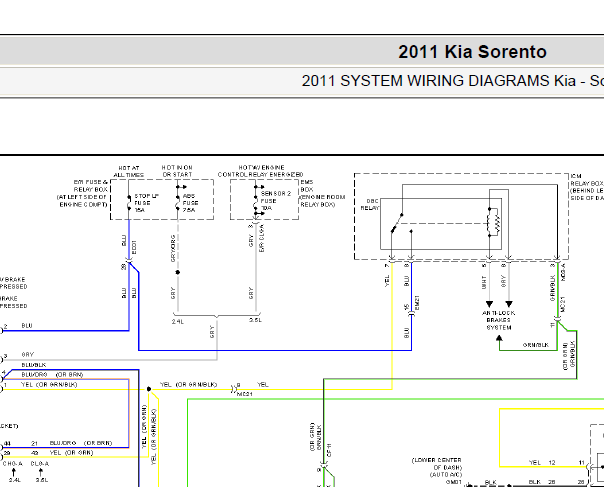Click "HOT W/ ENGINE CONTROL RELAY ENERGIZED" label
The height and width of the screenshot is (487, 604).
click(261, 171)
